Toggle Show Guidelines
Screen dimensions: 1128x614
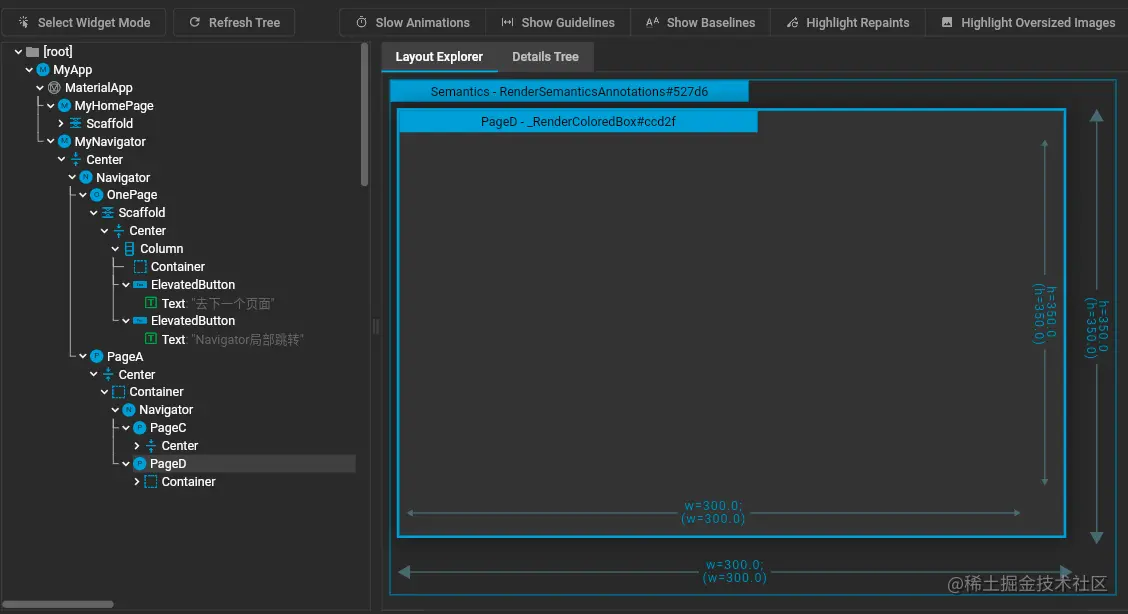tap(558, 22)
